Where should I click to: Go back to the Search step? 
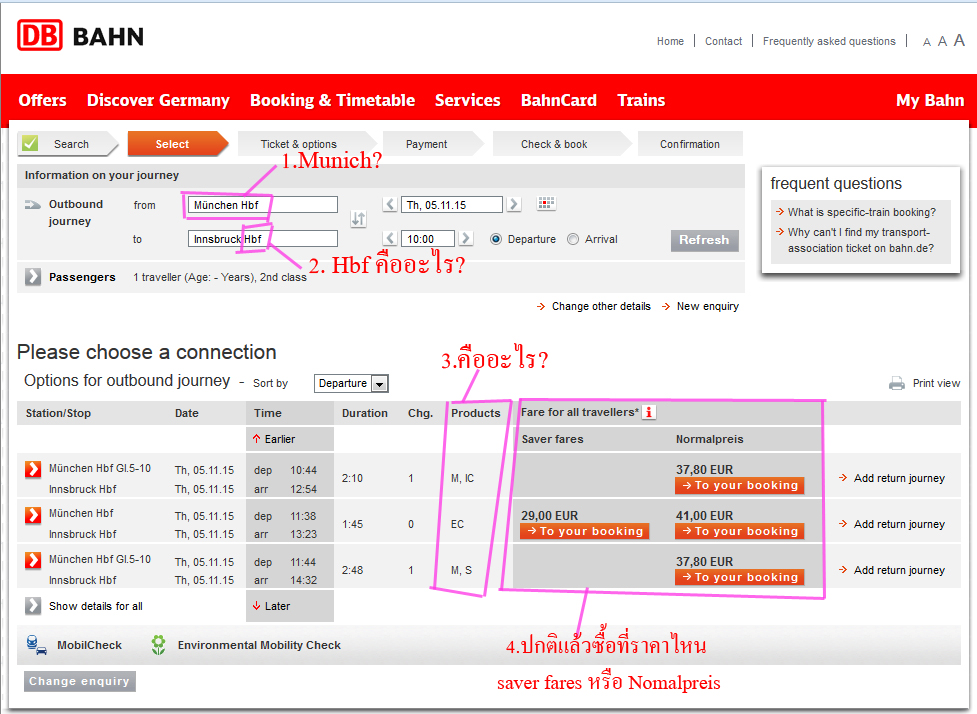coord(67,144)
